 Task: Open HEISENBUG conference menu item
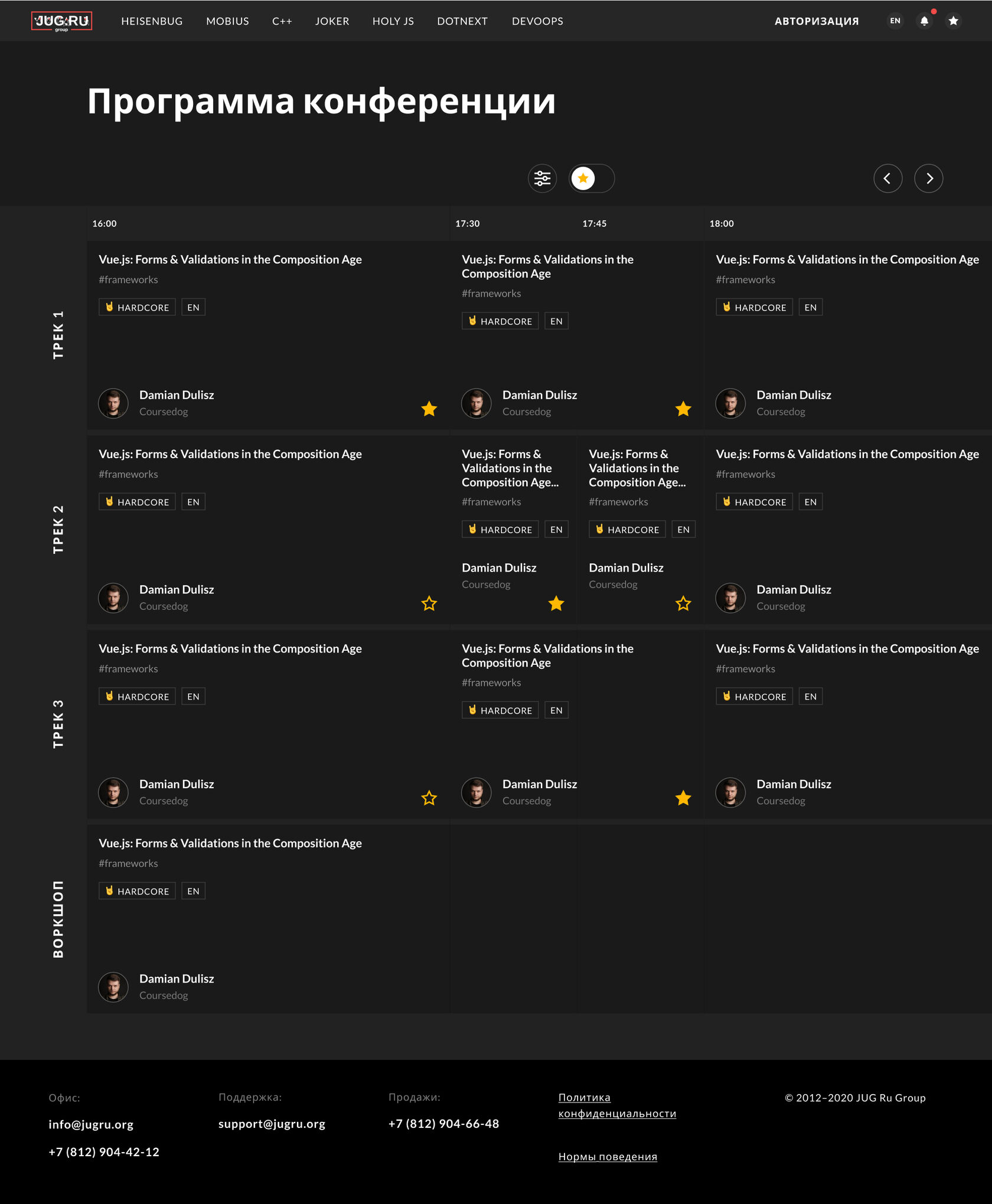152,21
